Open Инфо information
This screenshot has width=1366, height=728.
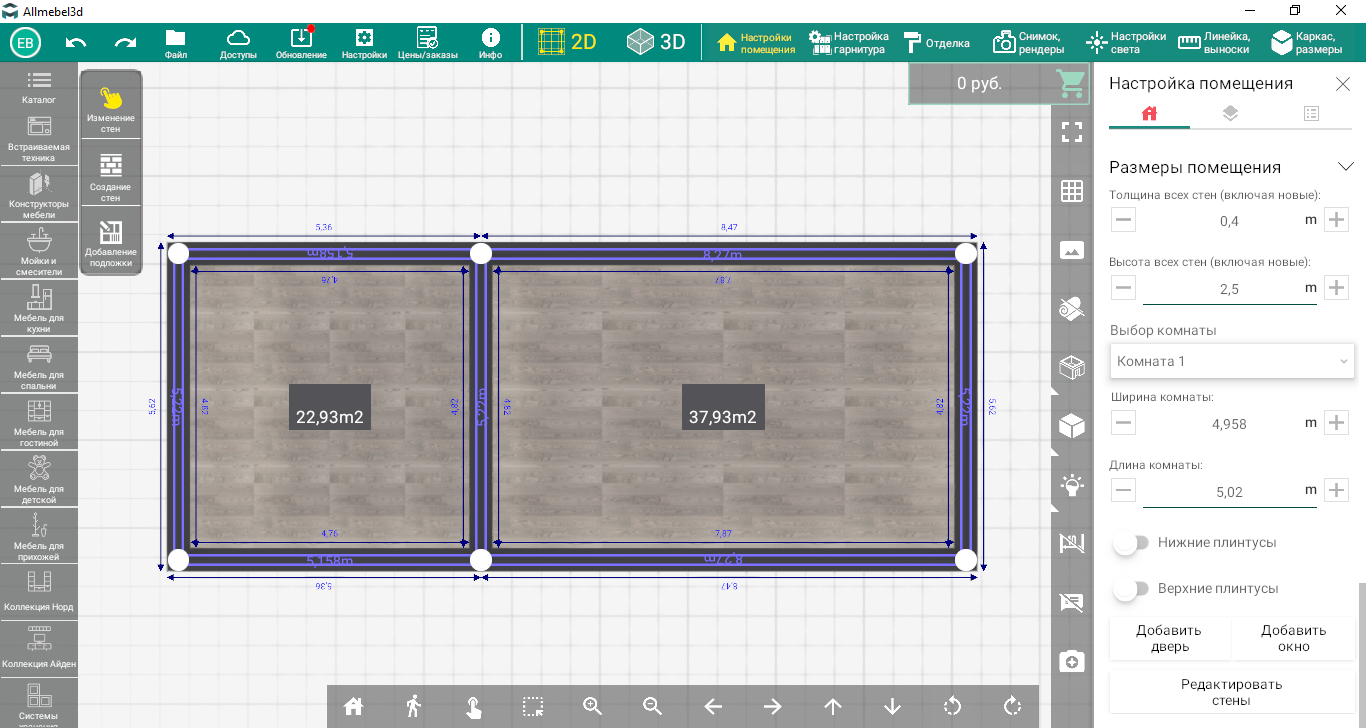pyautogui.click(x=490, y=44)
